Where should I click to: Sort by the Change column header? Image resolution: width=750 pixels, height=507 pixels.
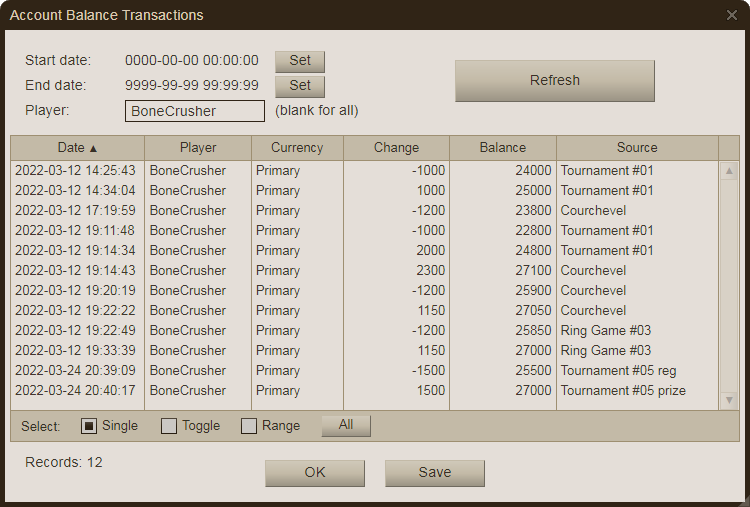(x=396, y=147)
